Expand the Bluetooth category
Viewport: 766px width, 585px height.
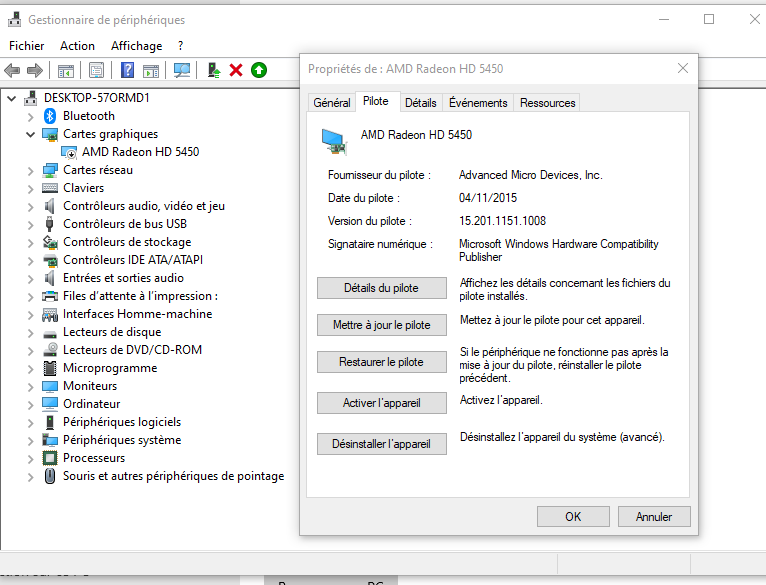pyautogui.click(x=30, y=117)
